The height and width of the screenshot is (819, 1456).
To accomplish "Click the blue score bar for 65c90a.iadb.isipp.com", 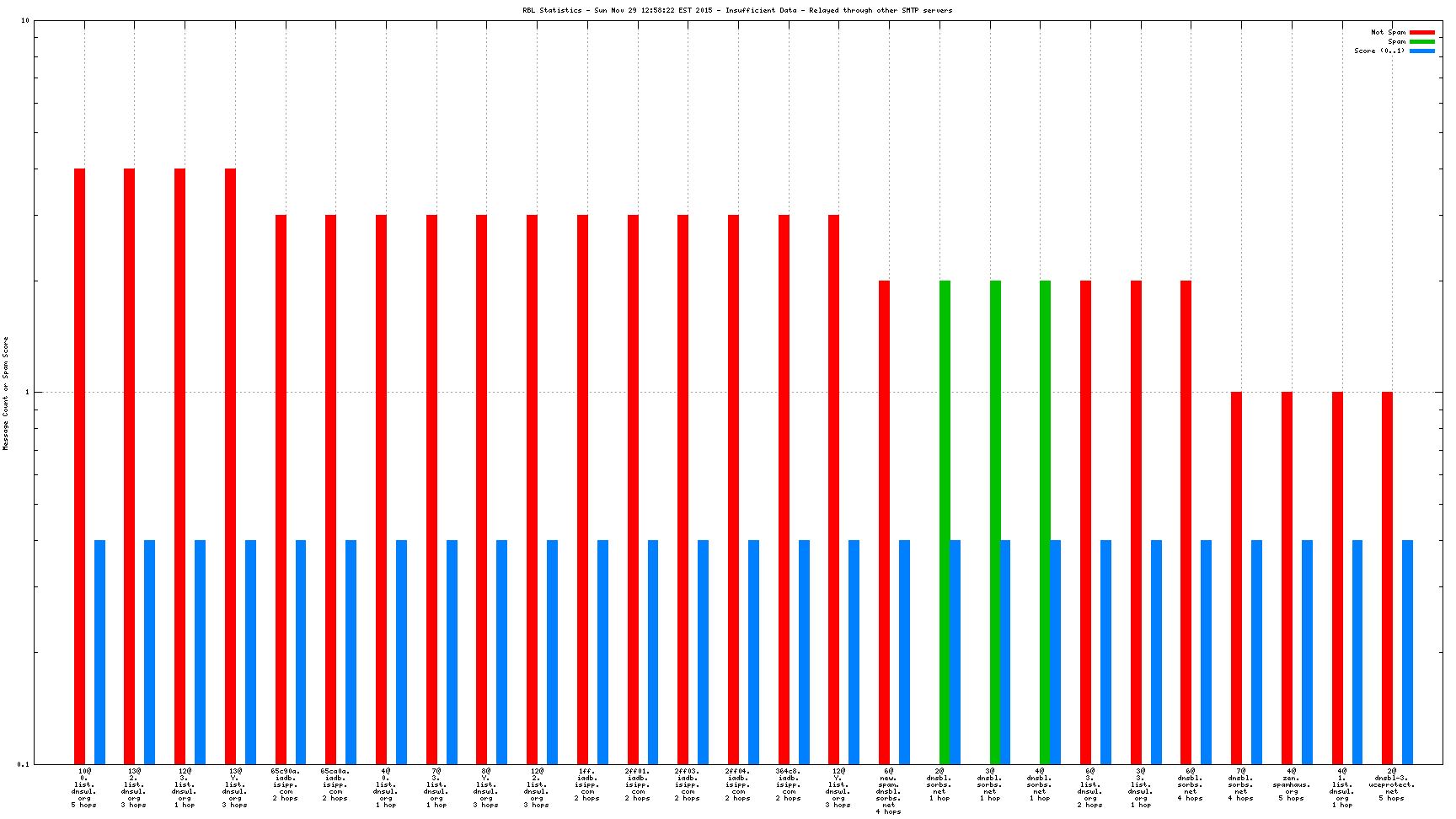I will coord(301,652).
